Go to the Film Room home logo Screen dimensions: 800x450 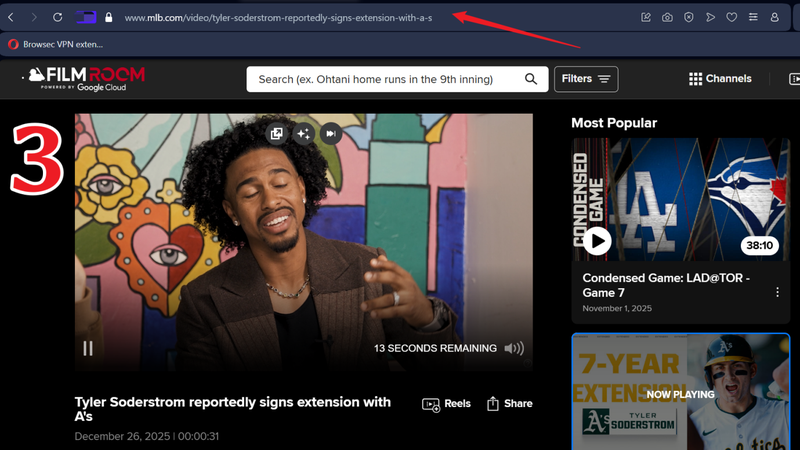(87, 78)
